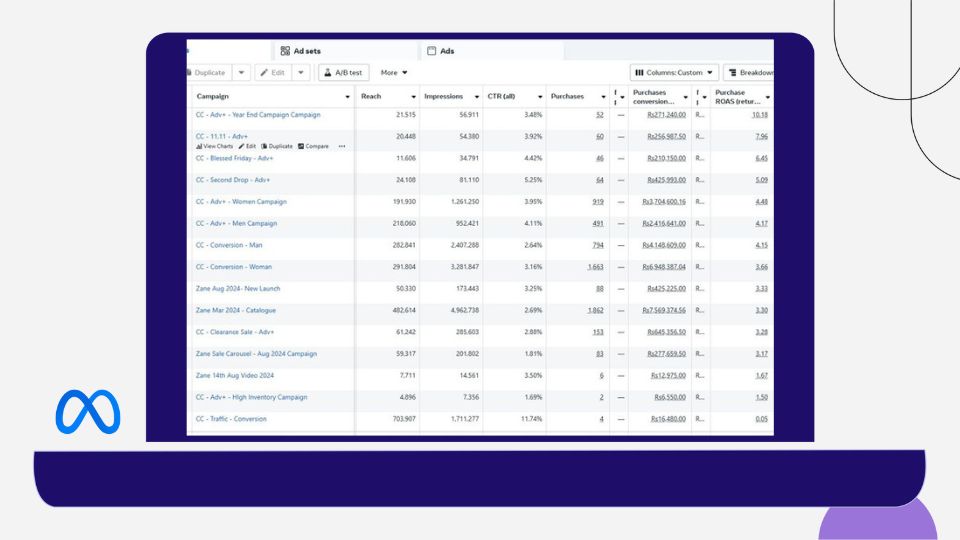The image size is (960, 540).
Task: Click the Breakdown button in toolbar
Action: tap(749, 73)
